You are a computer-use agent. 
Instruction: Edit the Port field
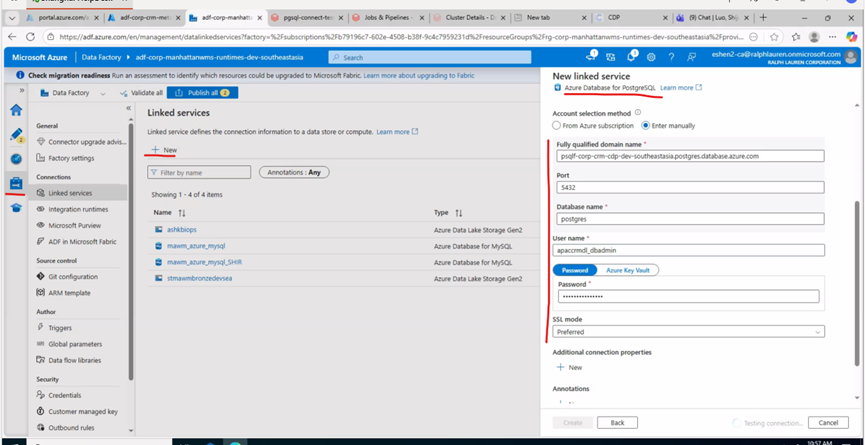point(690,187)
